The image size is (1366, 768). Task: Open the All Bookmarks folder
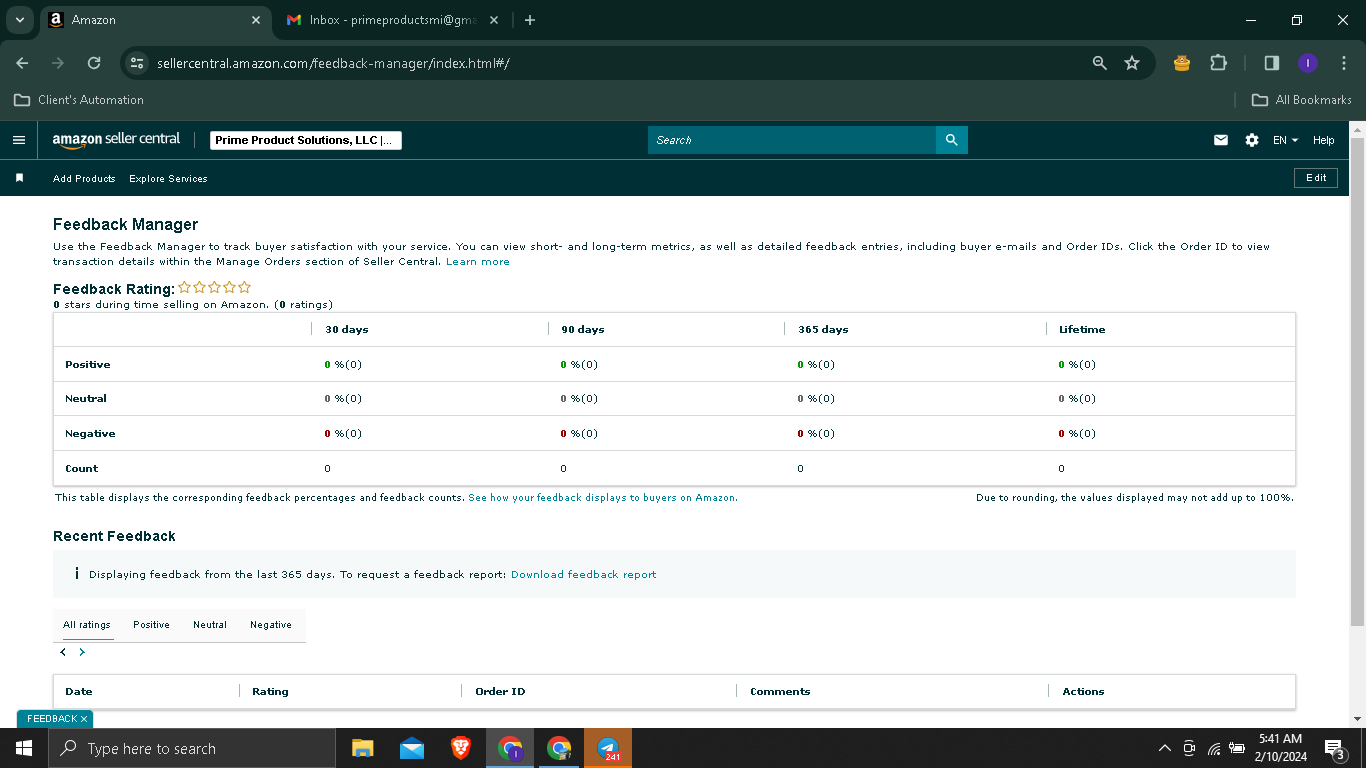click(1302, 100)
